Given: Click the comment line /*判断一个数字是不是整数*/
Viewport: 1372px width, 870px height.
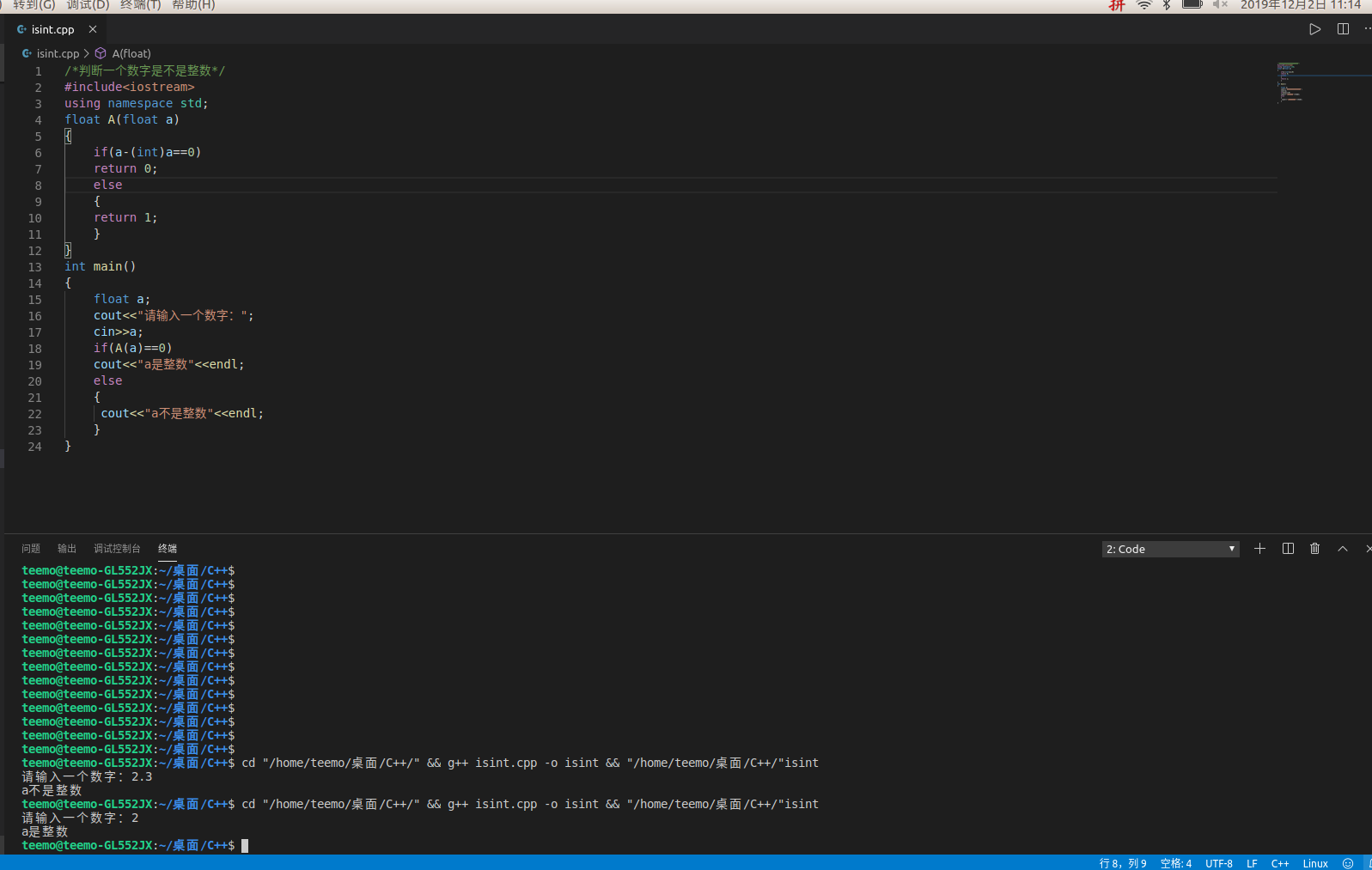Looking at the screenshot, I should pyautogui.click(x=144, y=70).
